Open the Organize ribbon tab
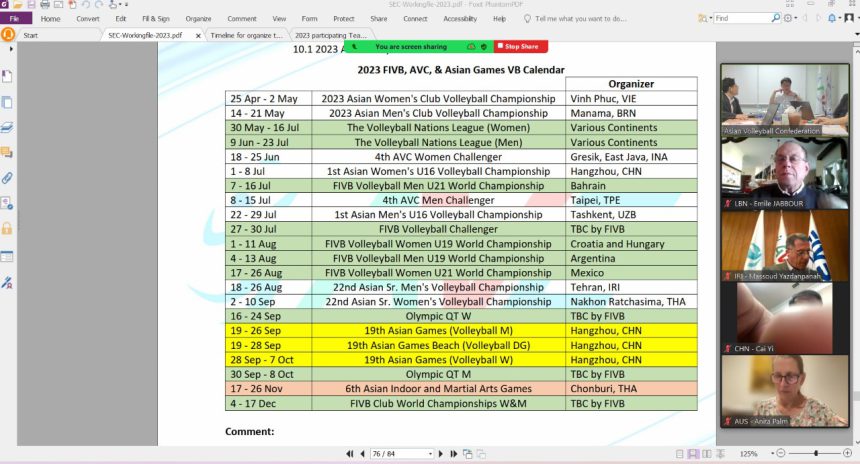 click(x=198, y=19)
